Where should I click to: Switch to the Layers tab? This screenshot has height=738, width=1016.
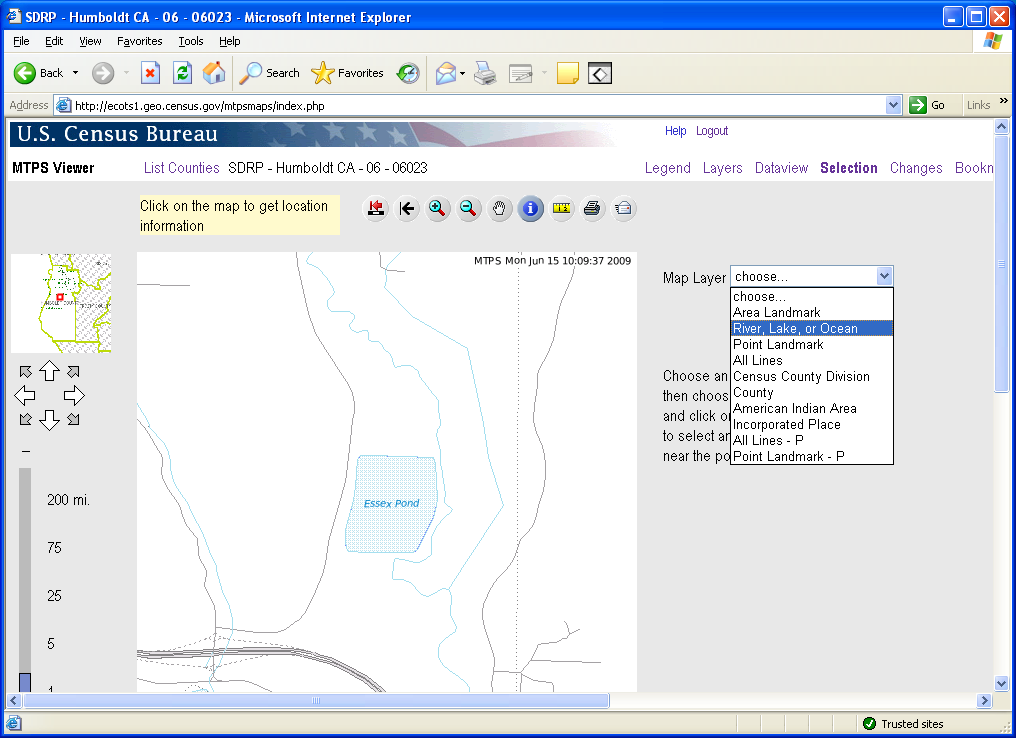(x=722, y=168)
